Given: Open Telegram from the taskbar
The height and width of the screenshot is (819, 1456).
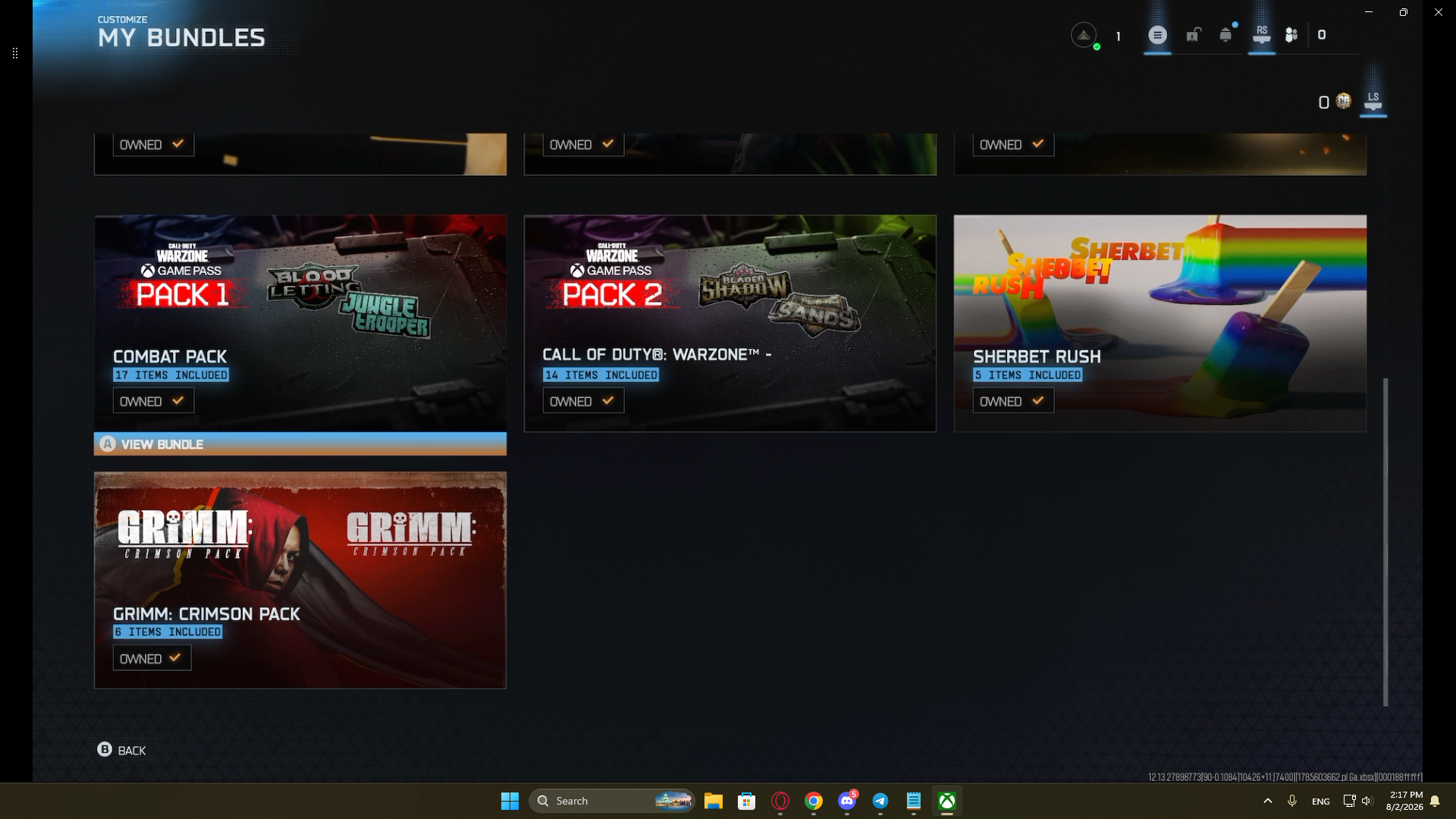Looking at the screenshot, I should pos(880,801).
